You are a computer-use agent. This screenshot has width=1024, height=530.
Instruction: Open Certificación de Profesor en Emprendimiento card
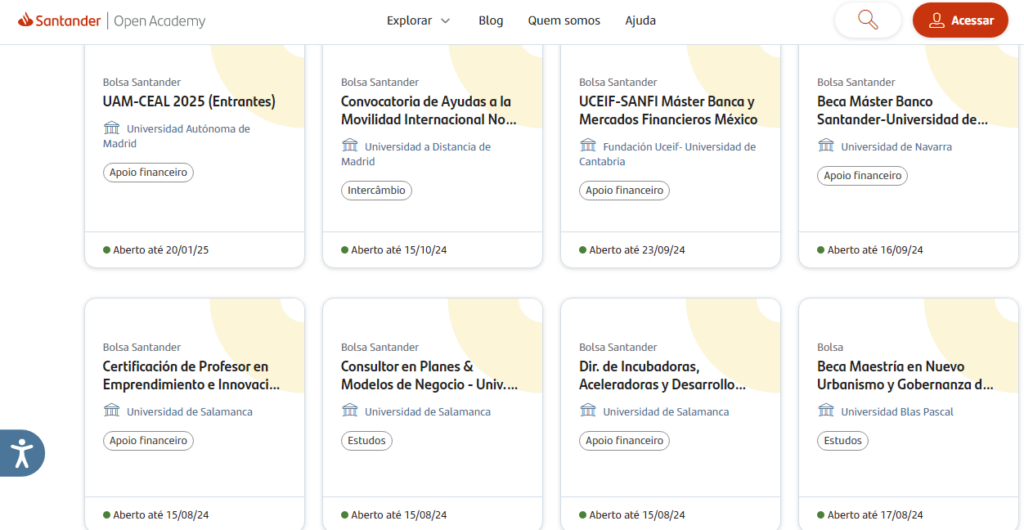click(191, 376)
